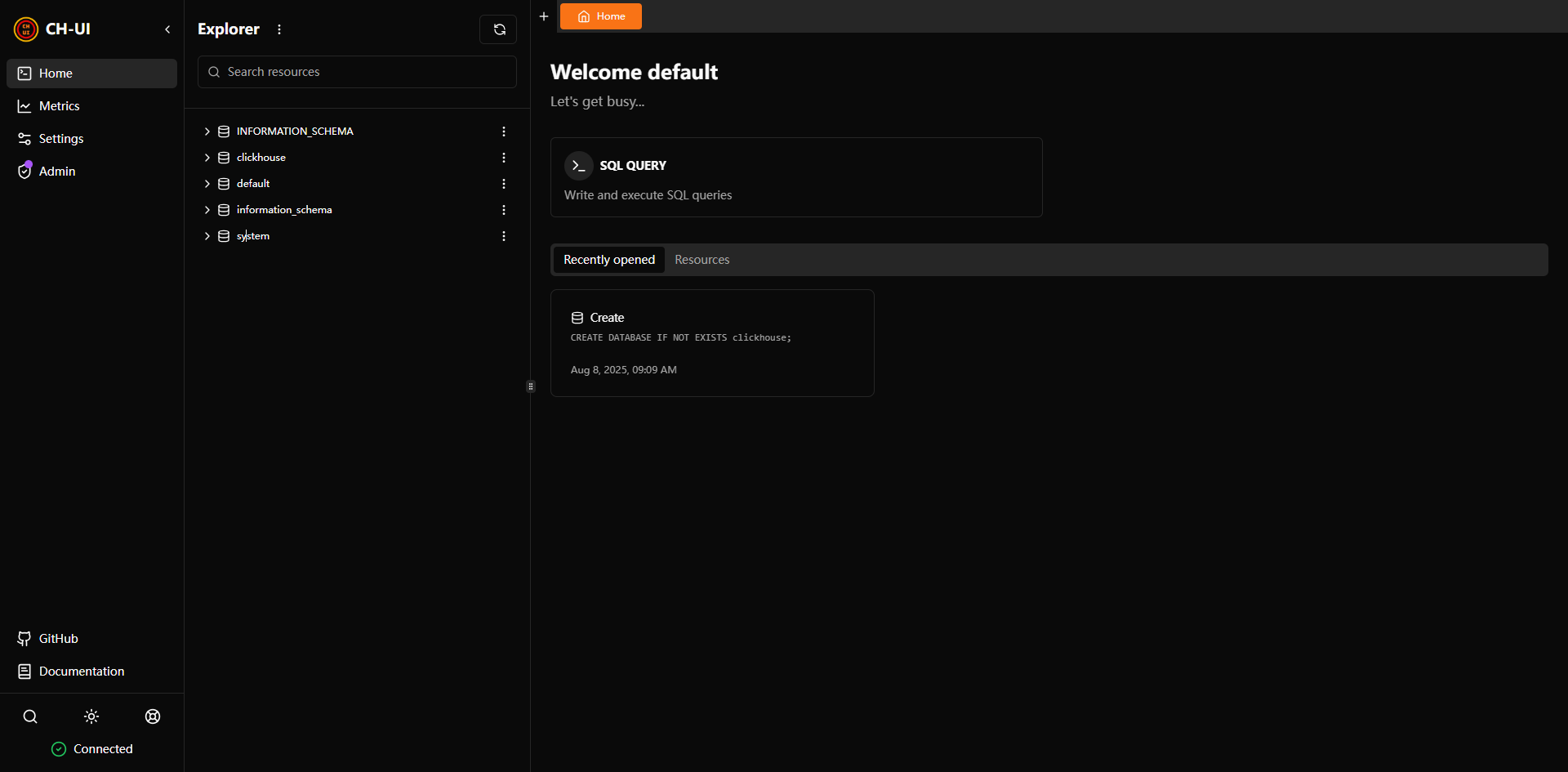Screen dimensions: 1568x772
Task: Expand the INFORMATION_SCHEMA database
Action: tap(207, 132)
